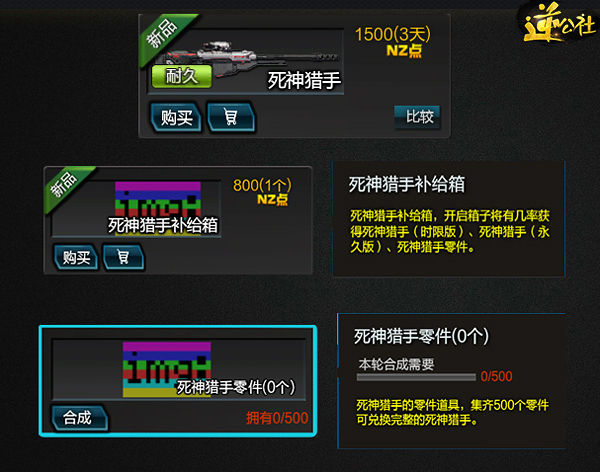Click the 死神猎手零件 parts thumbnail
This screenshot has width=600, height=472.
coord(167,369)
